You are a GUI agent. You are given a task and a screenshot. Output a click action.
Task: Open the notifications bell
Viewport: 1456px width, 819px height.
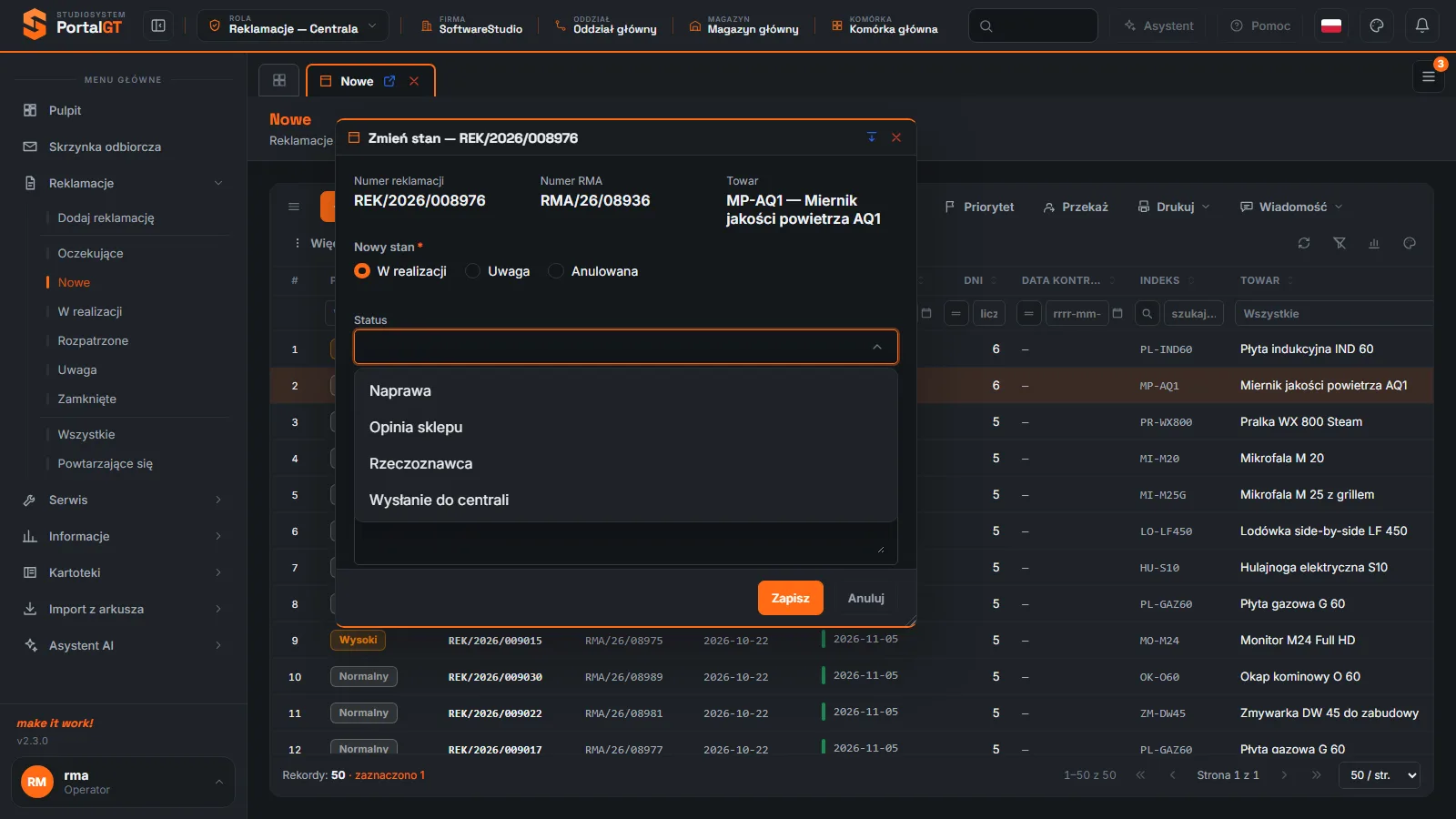point(1422,25)
